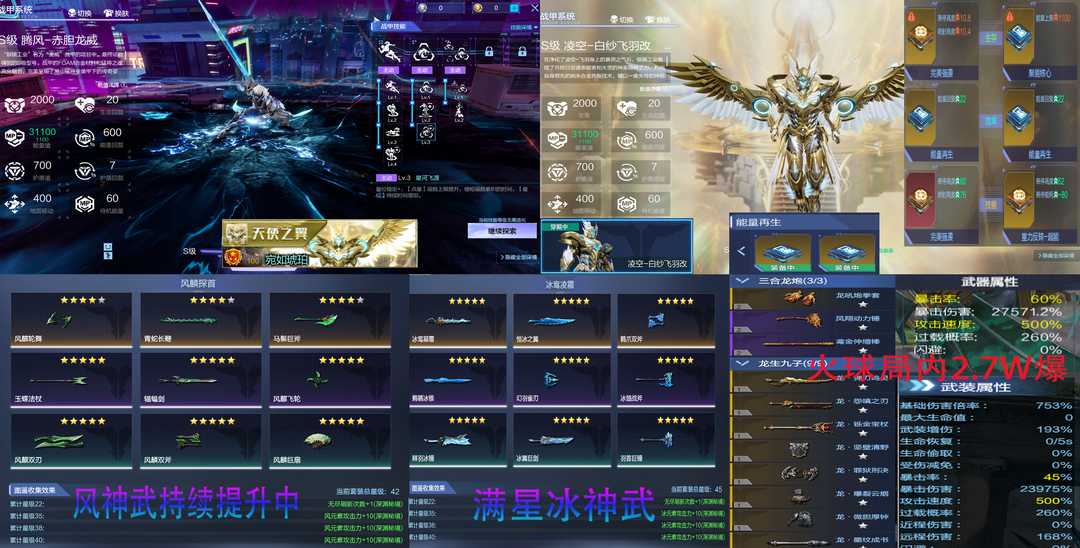This screenshot has height=548, width=1080.
Task: Click the 暴击伤害 27571.2% value in 武器属性
Action: pos(1026,312)
